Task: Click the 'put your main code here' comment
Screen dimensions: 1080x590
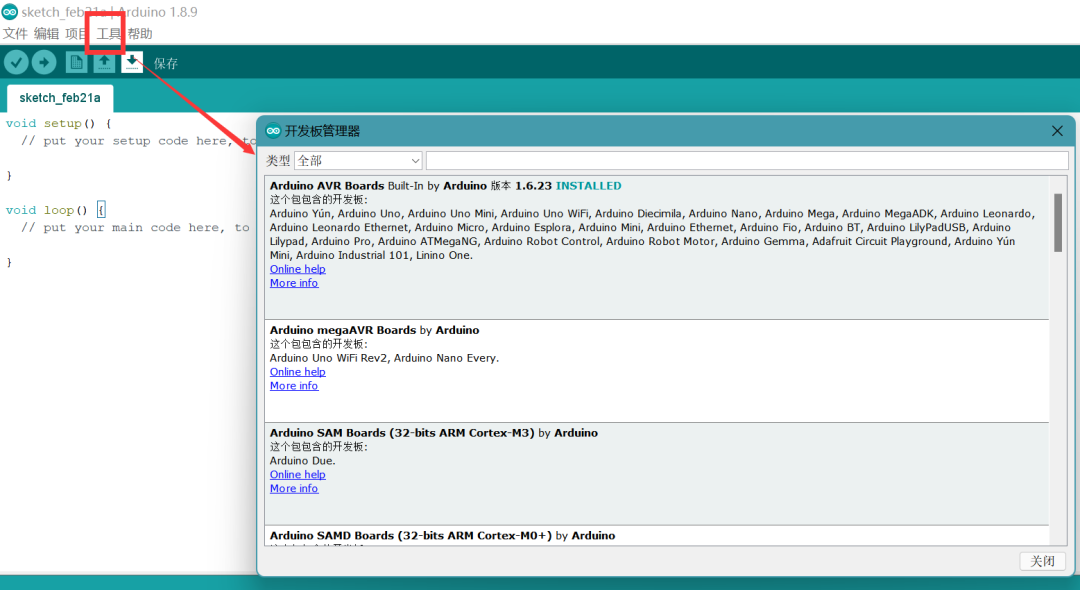Action: [x=134, y=227]
